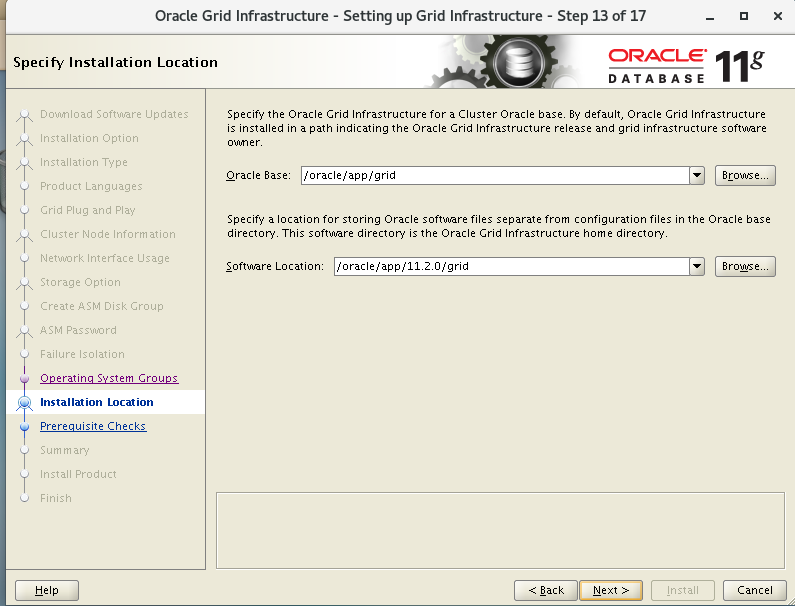Viewport: 795px width, 606px height.
Task: Click the ASM Password step text
Action: (x=78, y=330)
